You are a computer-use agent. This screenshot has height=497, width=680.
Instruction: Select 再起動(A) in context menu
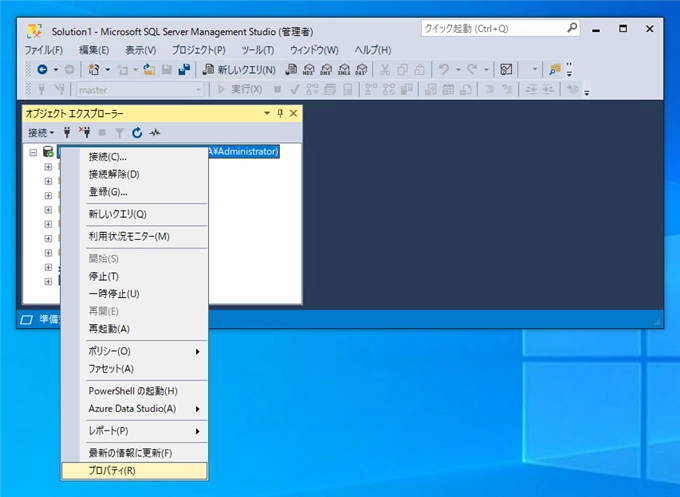click(x=134, y=329)
